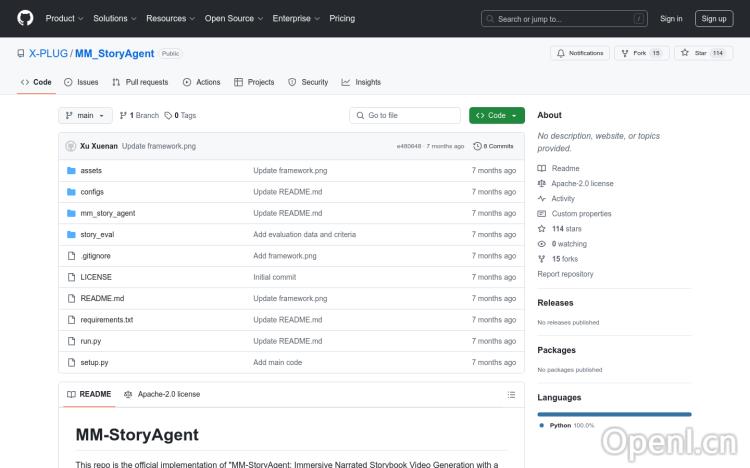Image resolution: width=750 pixels, height=468 pixels.
Task: Click the tag icon beside Tags
Action: 168,115
